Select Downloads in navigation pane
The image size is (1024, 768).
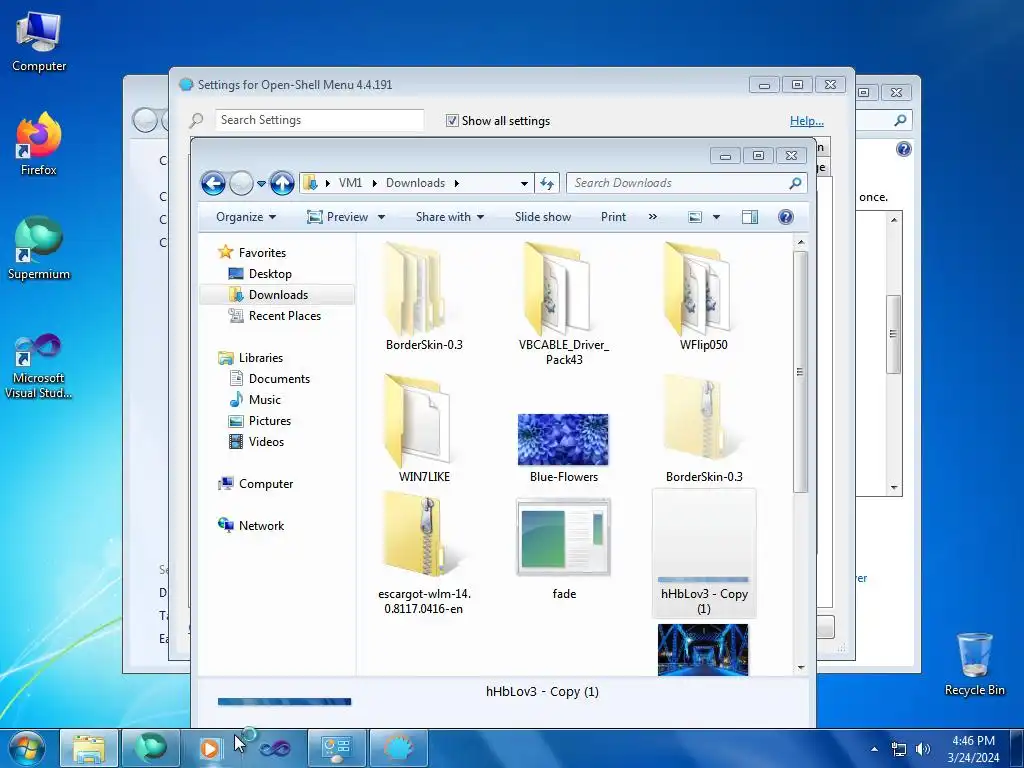278,295
